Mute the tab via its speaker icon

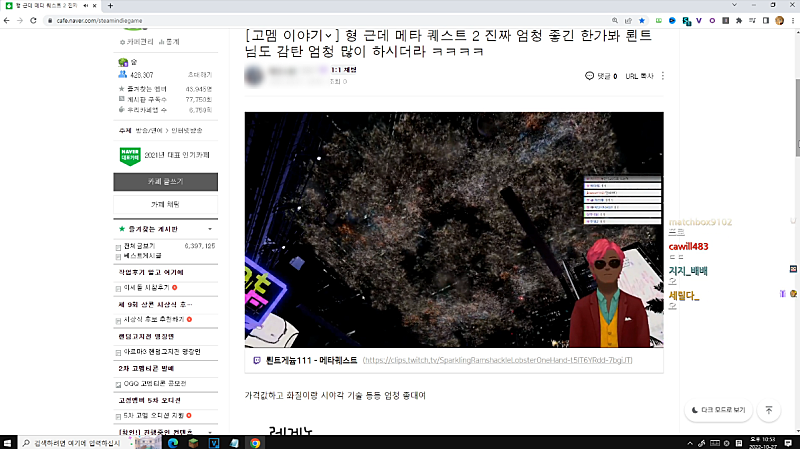coord(85,6)
